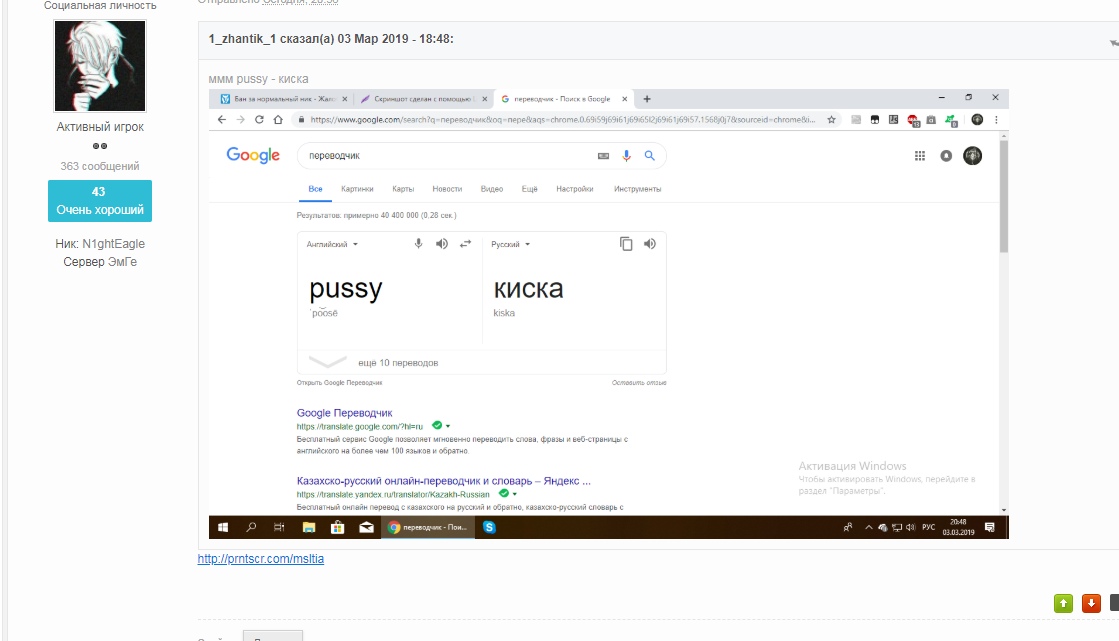Screen dimensions: 1119x641
Task: Click the new tab plus button
Action: (x=647, y=99)
